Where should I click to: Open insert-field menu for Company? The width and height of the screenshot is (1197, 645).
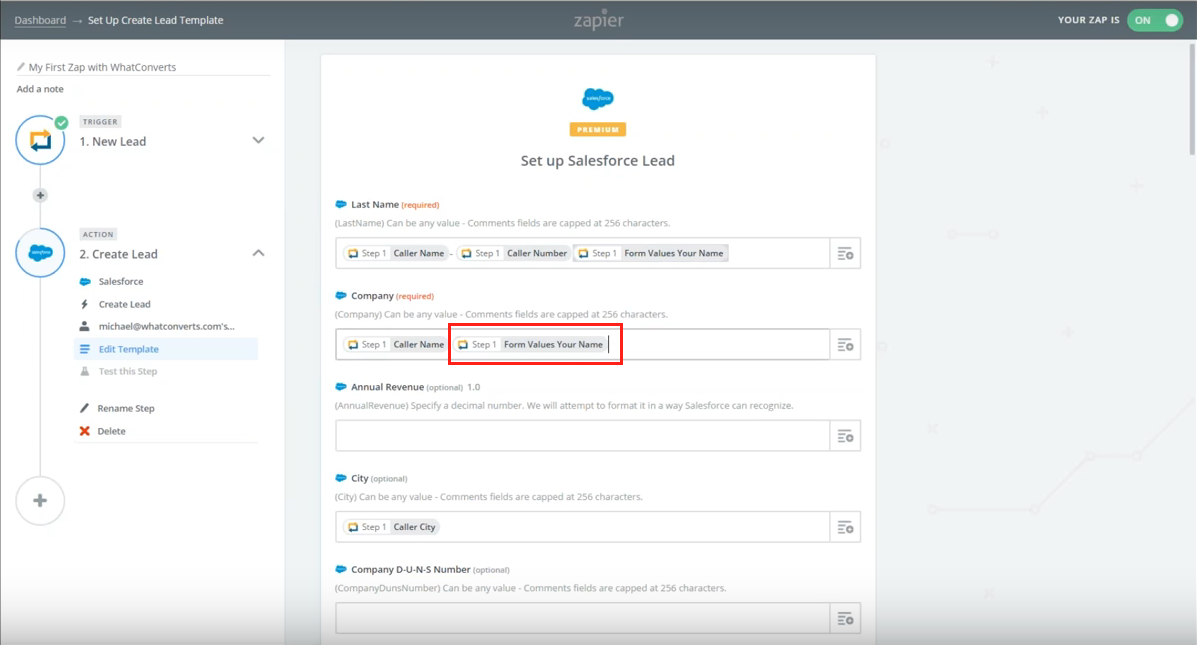(845, 345)
